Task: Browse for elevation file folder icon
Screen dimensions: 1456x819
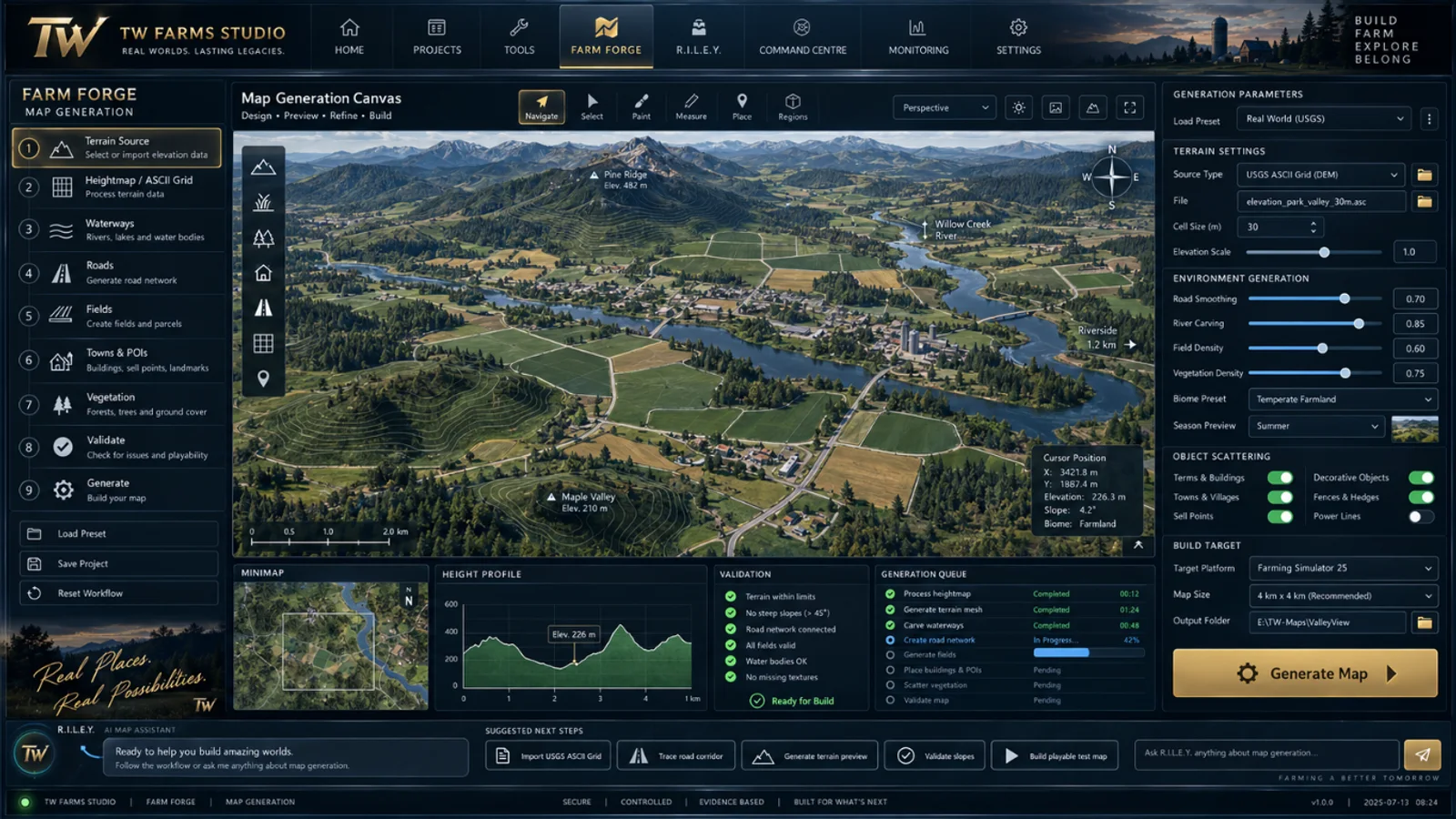Action: (x=1424, y=201)
